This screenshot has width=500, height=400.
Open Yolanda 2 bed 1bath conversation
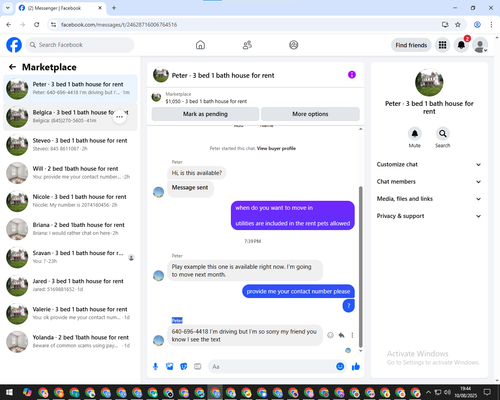pos(70,342)
